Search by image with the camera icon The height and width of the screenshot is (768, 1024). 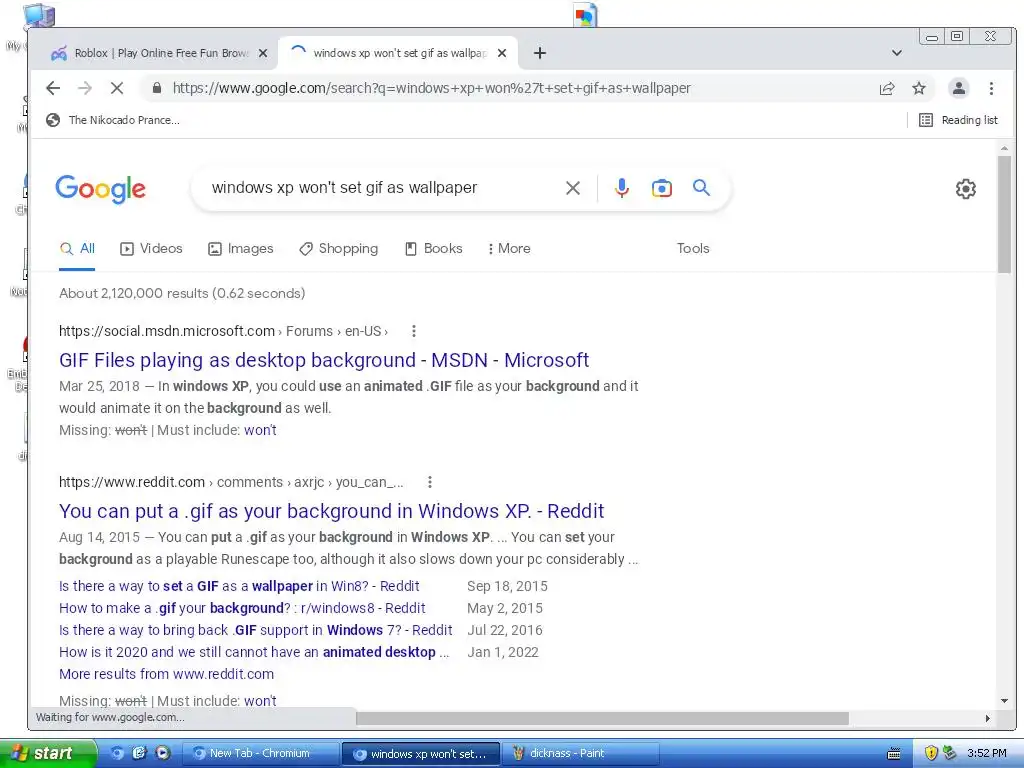click(x=662, y=188)
